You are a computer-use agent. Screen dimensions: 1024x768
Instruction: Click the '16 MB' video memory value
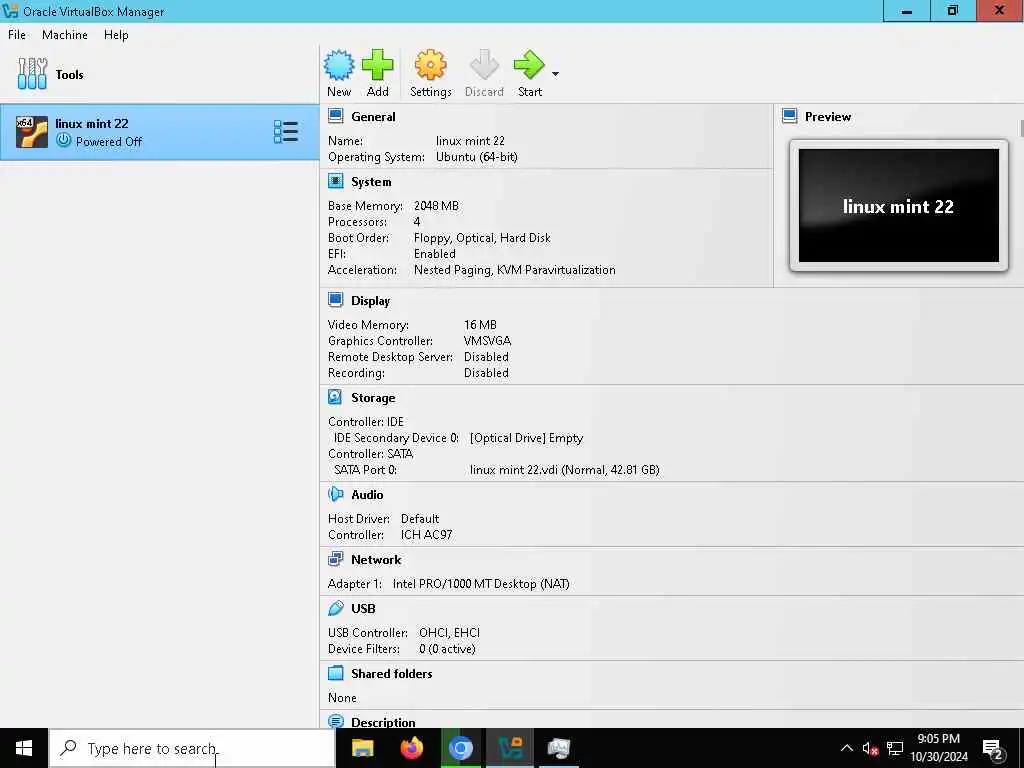tap(480, 325)
